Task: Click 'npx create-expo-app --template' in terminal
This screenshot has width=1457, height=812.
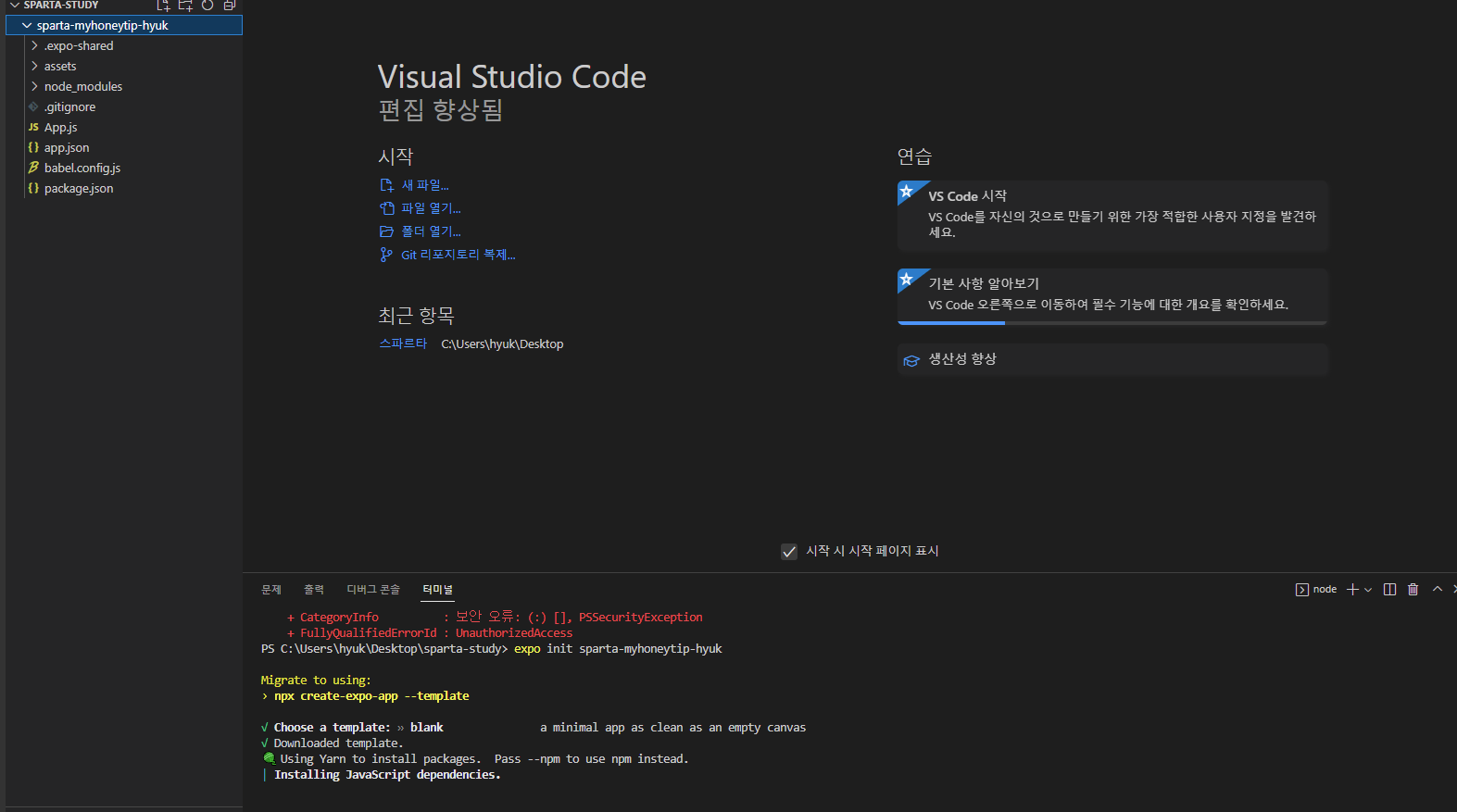Action: tap(371, 696)
